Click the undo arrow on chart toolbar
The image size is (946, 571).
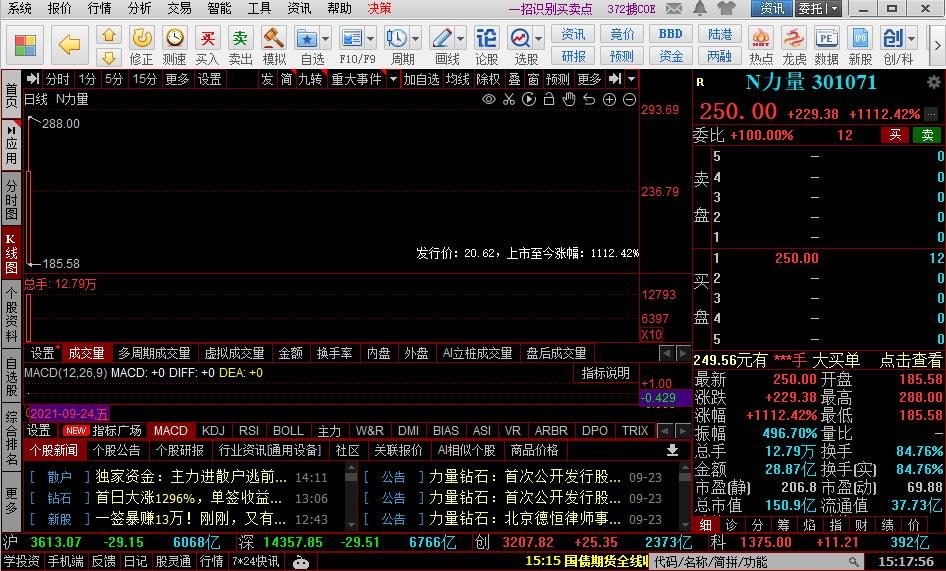click(589, 100)
